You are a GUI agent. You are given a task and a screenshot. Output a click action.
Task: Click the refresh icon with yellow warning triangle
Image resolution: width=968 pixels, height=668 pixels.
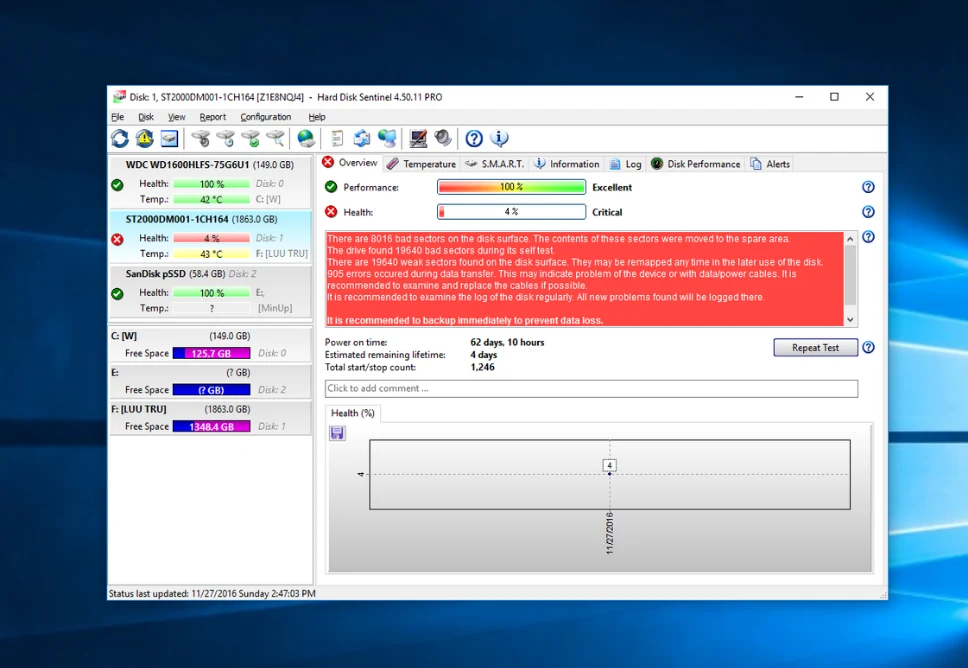[x=144, y=138]
